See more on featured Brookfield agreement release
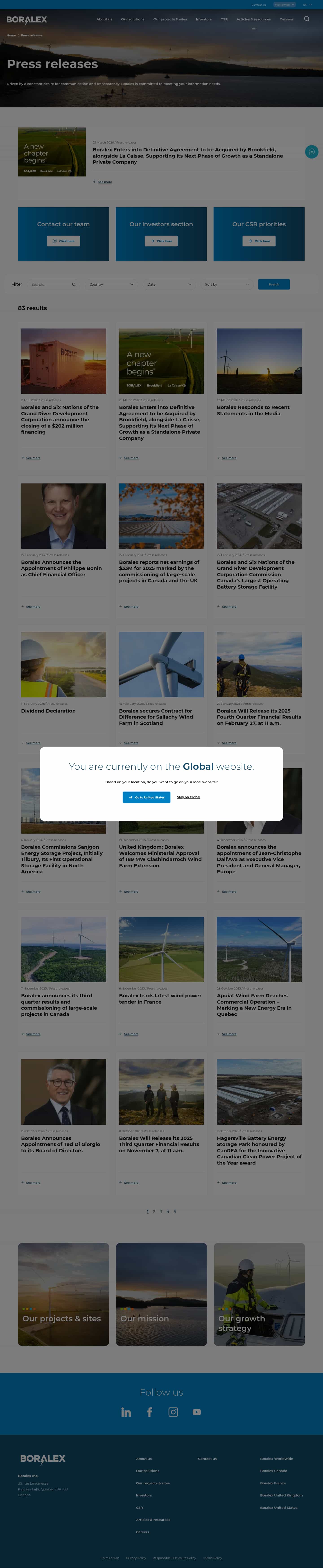 (x=102, y=182)
